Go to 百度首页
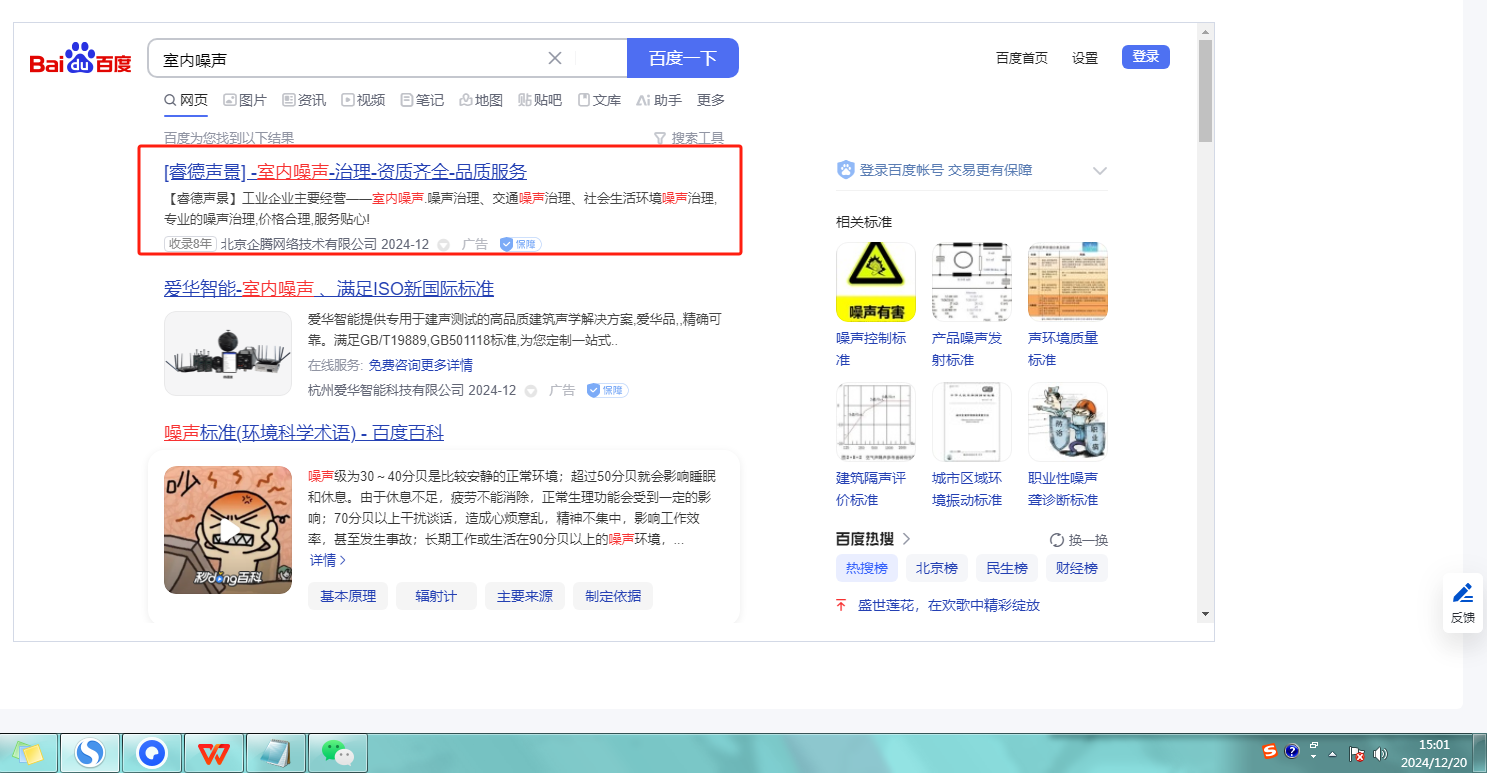1487x773 pixels. coord(1022,58)
